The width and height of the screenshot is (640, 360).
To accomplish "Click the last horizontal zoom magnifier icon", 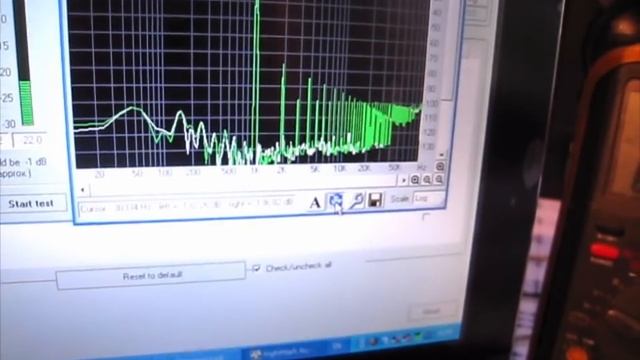I will pyautogui.click(x=439, y=179).
